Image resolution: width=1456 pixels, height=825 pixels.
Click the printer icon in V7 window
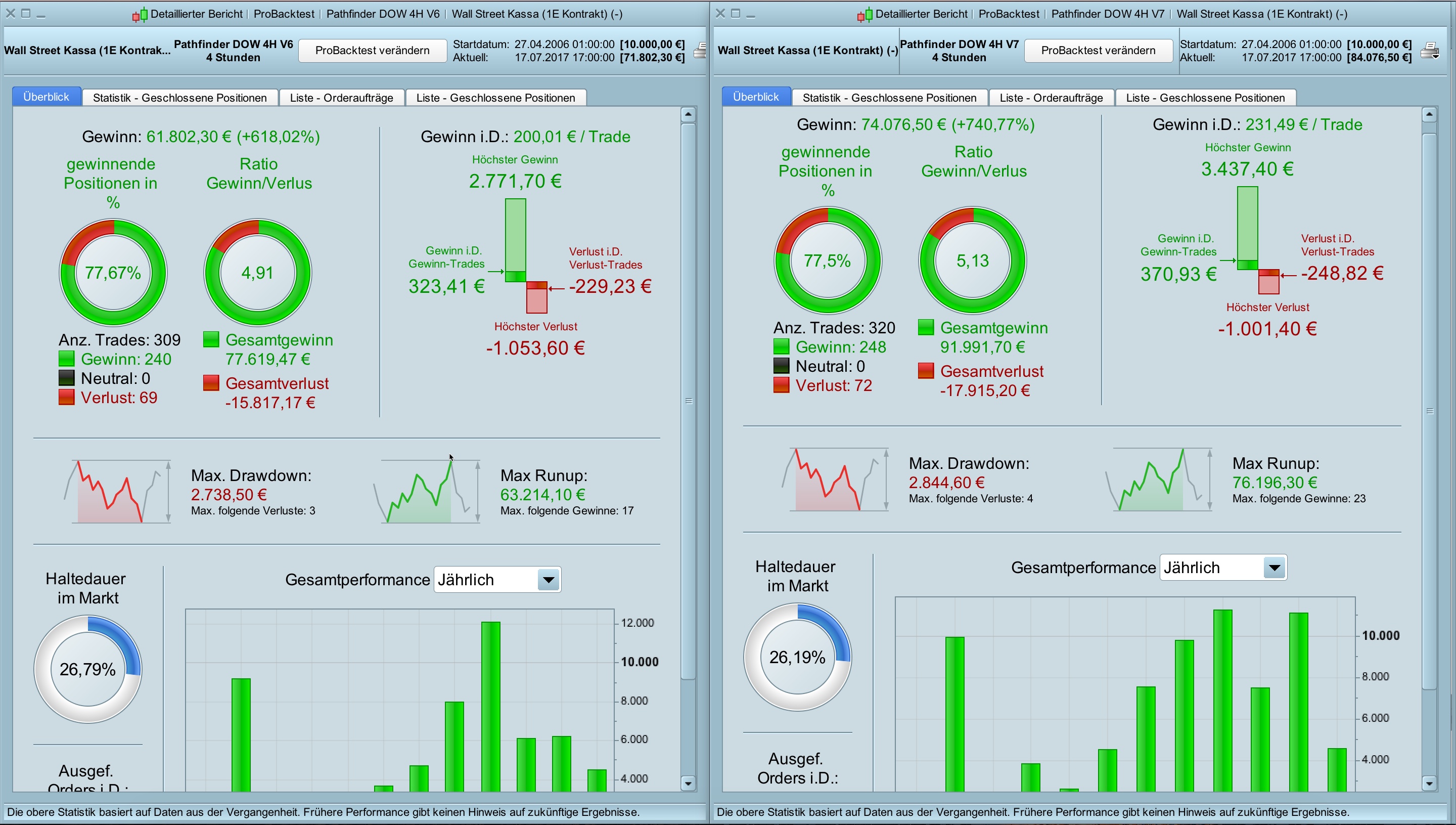1430,51
